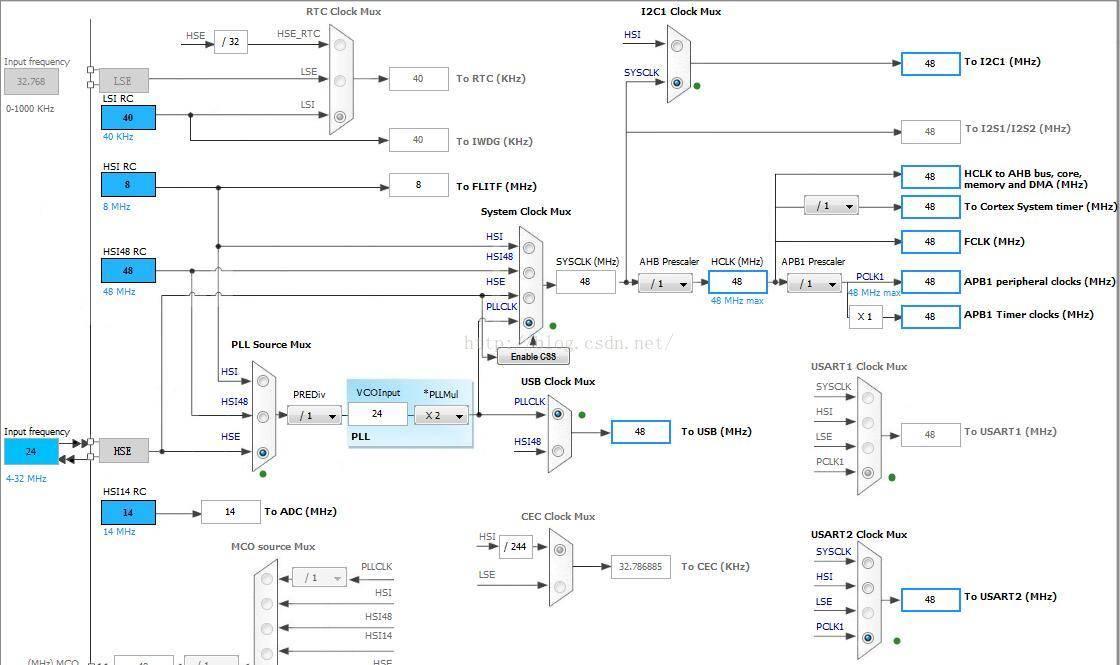
Task: Select PLLCLK in the USB Clock Mux
Action: (x=558, y=414)
